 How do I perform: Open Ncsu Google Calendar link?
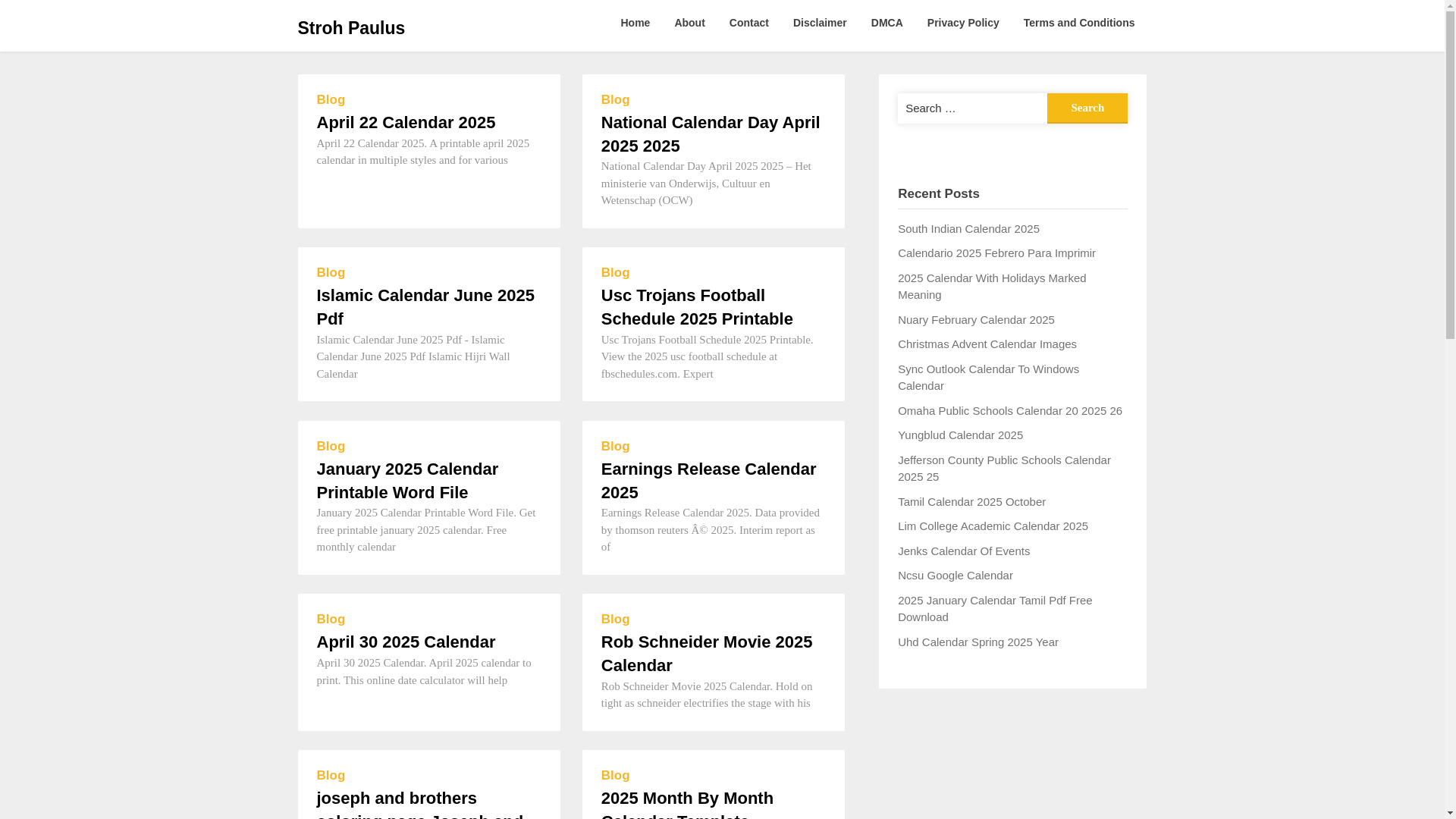click(x=955, y=576)
